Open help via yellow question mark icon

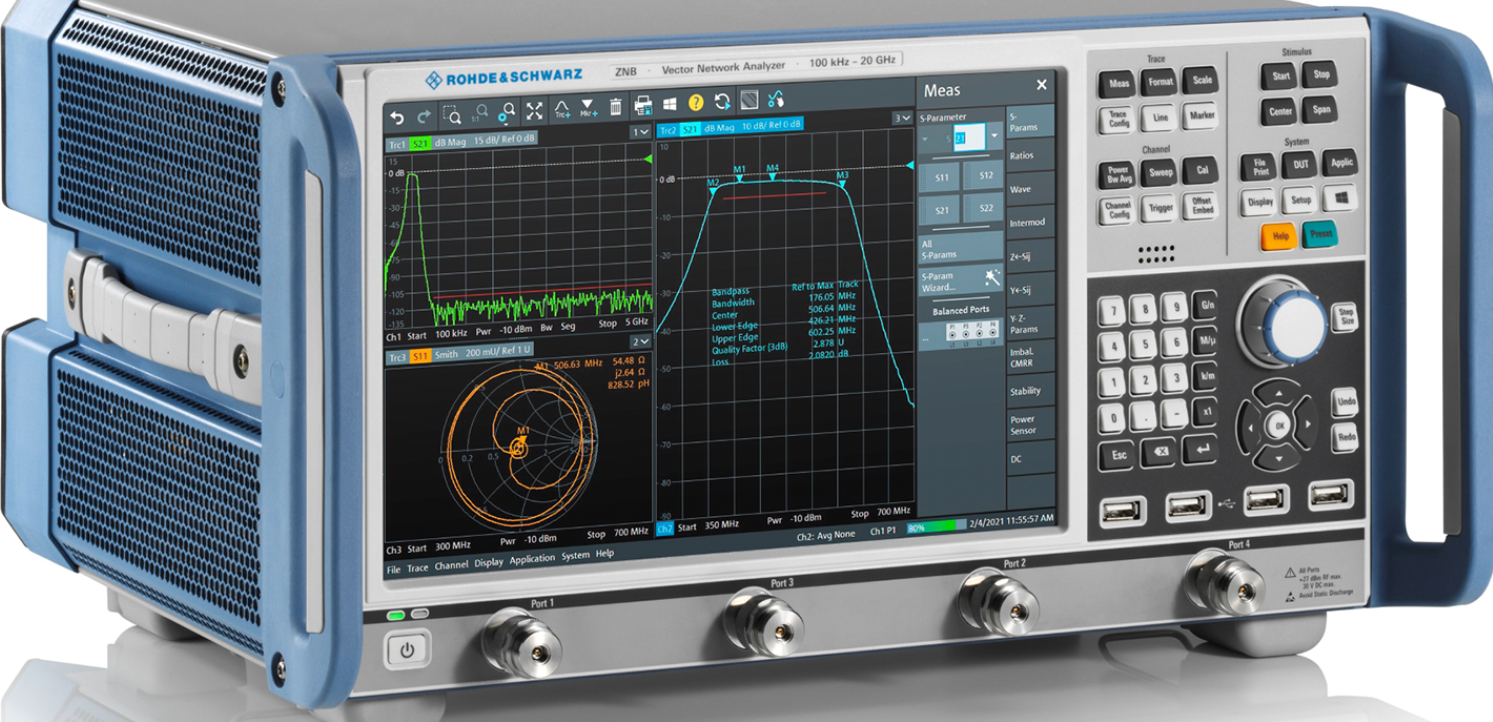point(696,102)
